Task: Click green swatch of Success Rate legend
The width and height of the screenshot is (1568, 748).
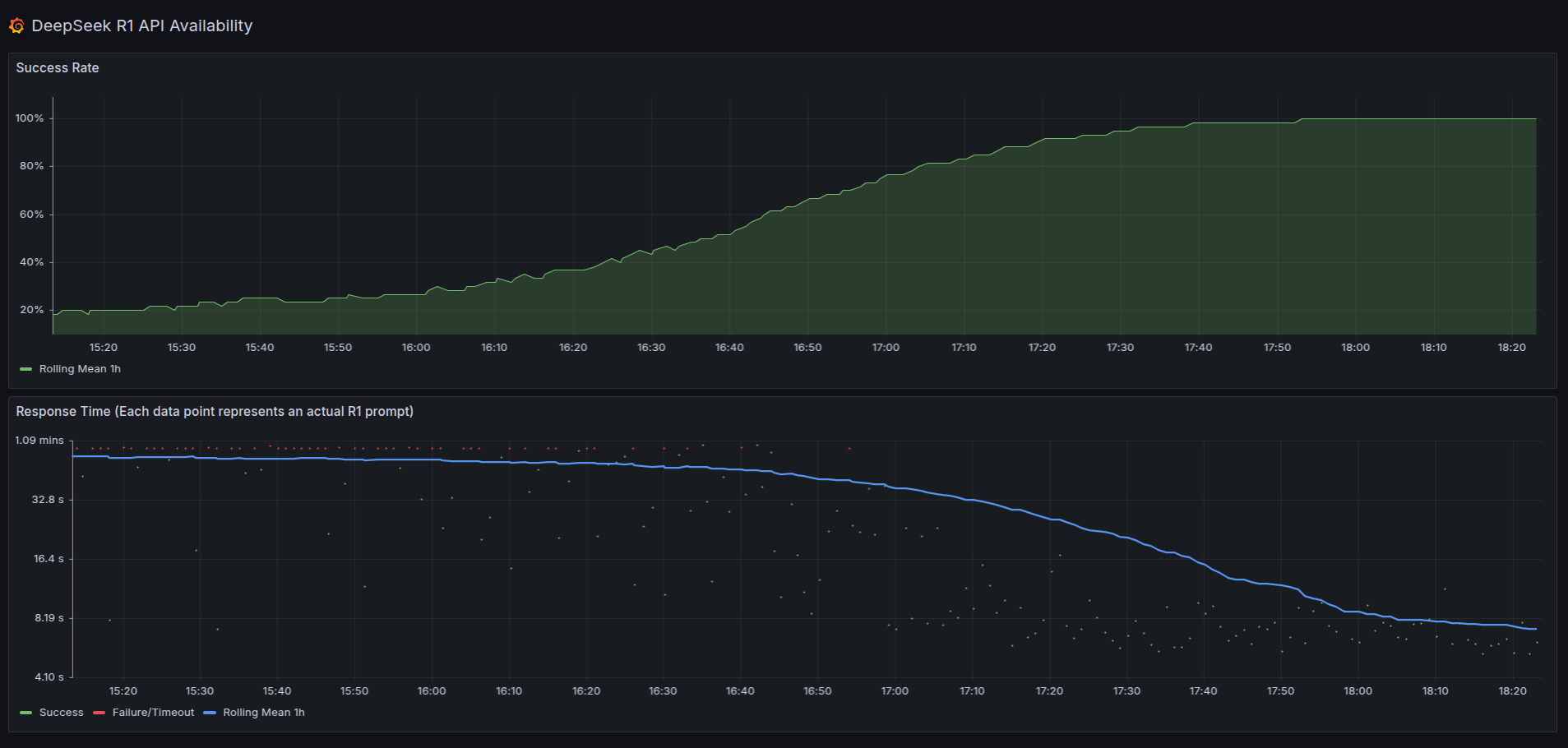Action: click(x=25, y=369)
